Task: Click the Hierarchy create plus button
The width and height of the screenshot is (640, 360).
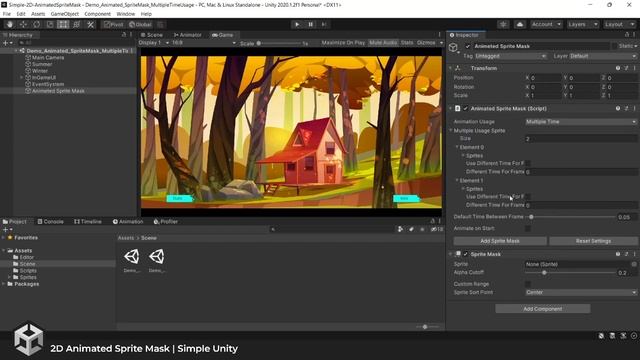Action: click(x=7, y=43)
